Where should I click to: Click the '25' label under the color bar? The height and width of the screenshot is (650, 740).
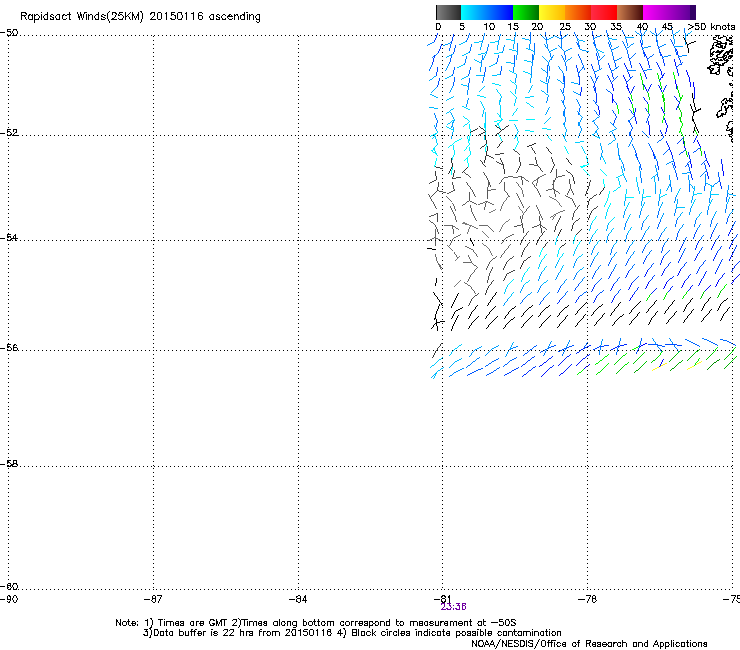565,27
